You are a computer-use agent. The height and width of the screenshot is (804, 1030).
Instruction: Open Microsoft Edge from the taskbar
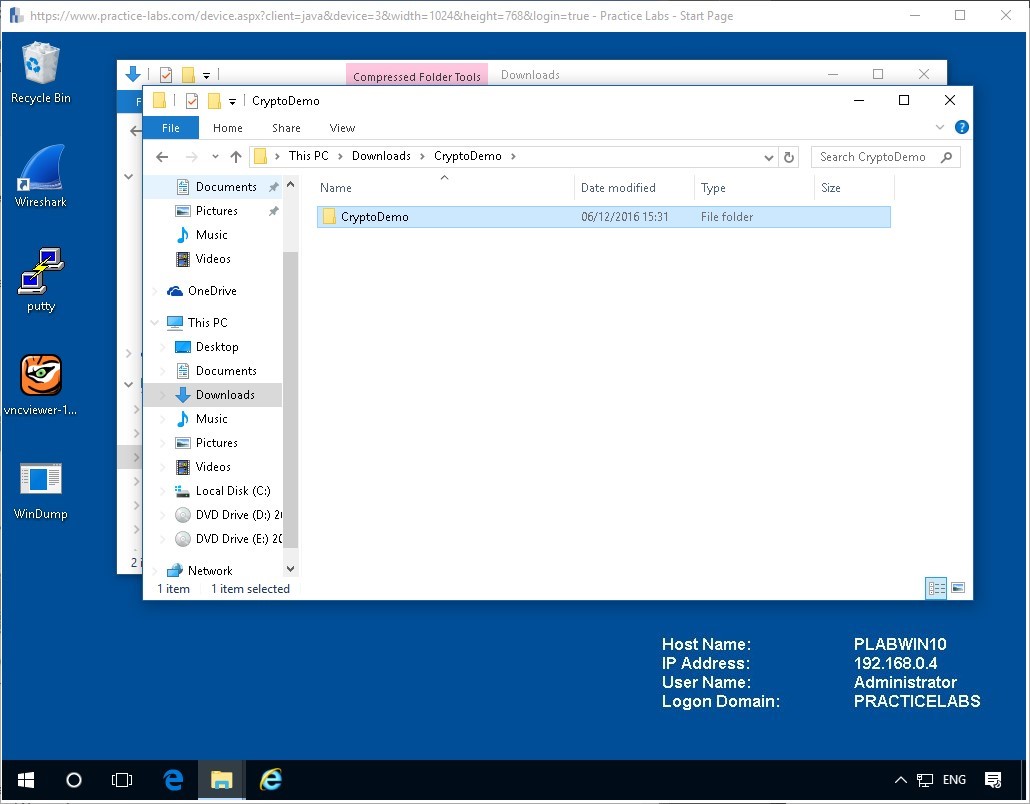click(x=172, y=780)
